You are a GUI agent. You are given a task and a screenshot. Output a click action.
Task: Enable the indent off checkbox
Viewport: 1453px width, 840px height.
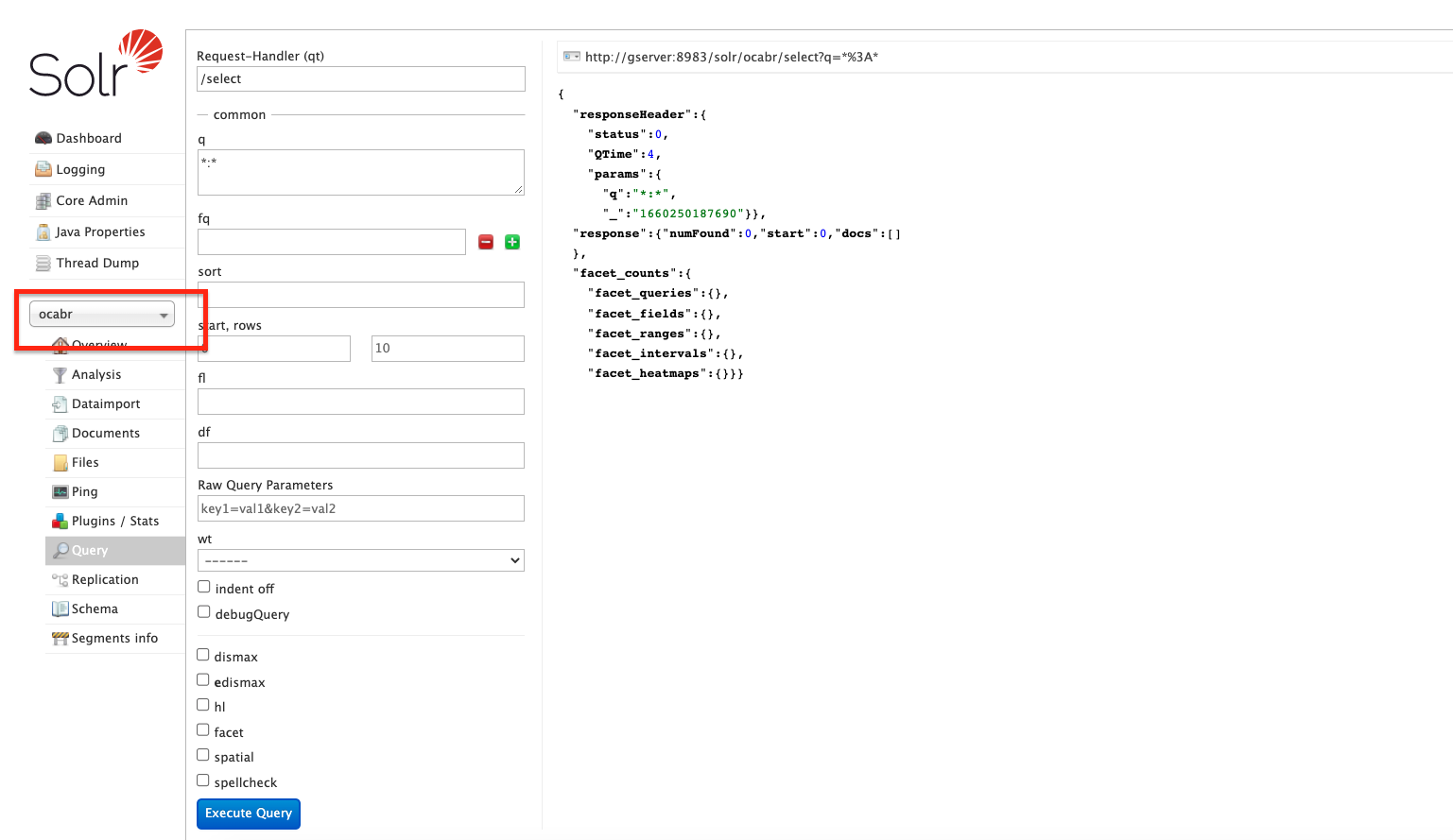pyautogui.click(x=203, y=587)
